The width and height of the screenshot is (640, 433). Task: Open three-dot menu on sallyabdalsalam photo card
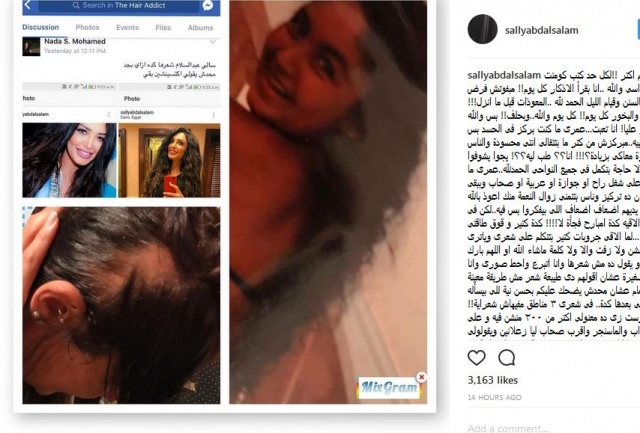click(x=213, y=115)
